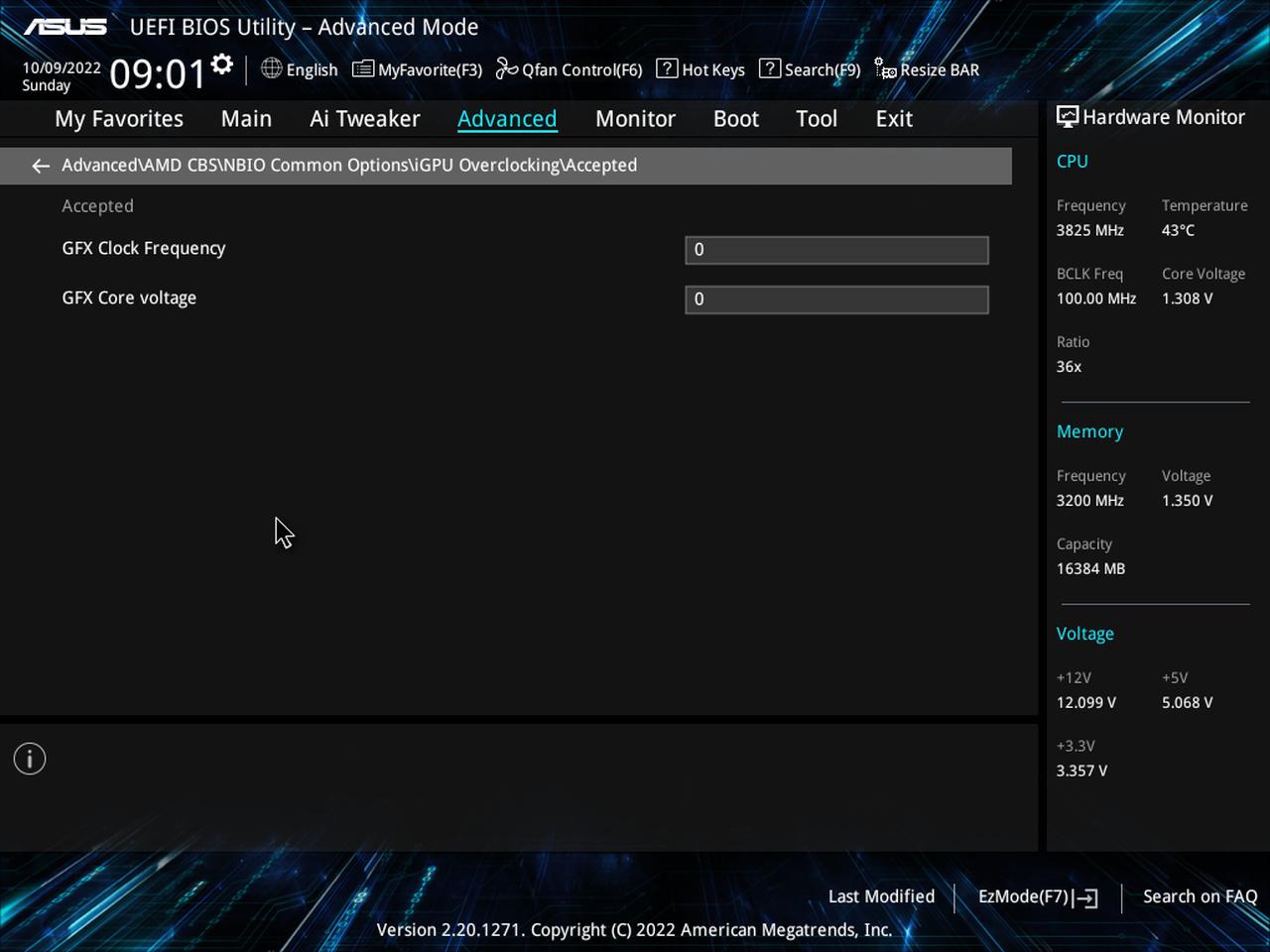Open clock settings gear icon
Image resolution: width=1270 pixels, height=952 pixels.
pyautogui.click(x=222, y=65)
